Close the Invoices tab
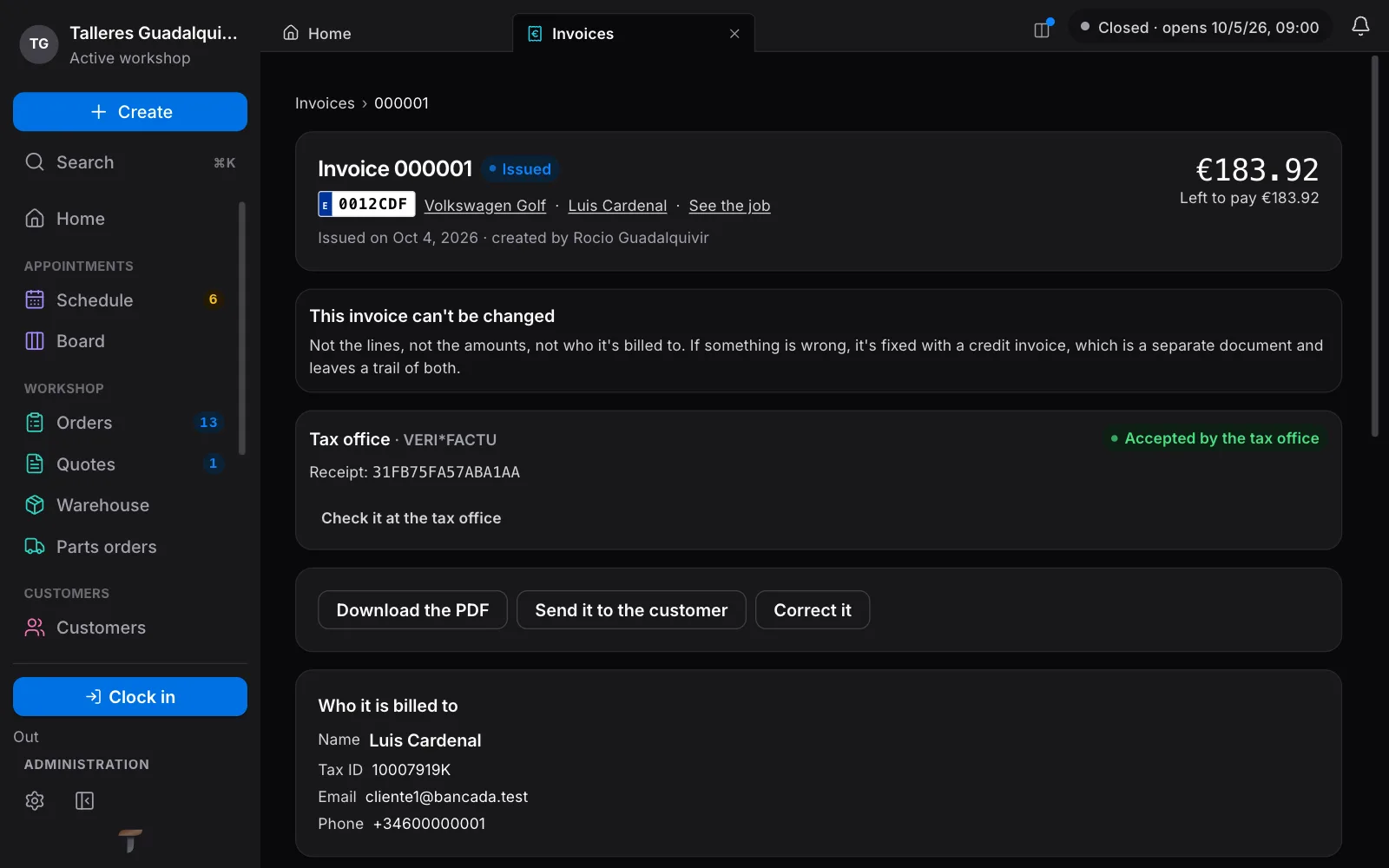 tap(734, 34)
